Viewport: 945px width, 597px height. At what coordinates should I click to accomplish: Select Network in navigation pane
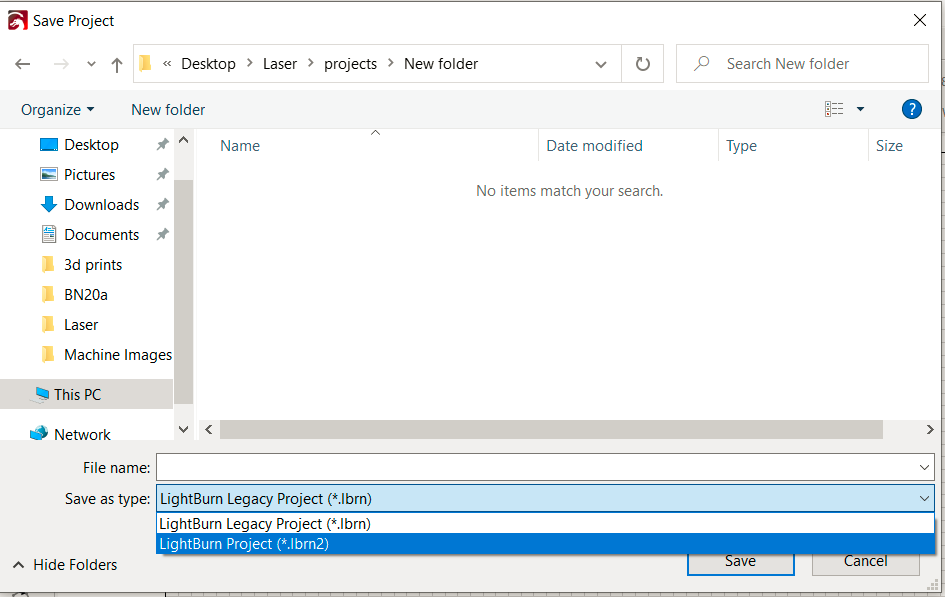click(82, 434)
